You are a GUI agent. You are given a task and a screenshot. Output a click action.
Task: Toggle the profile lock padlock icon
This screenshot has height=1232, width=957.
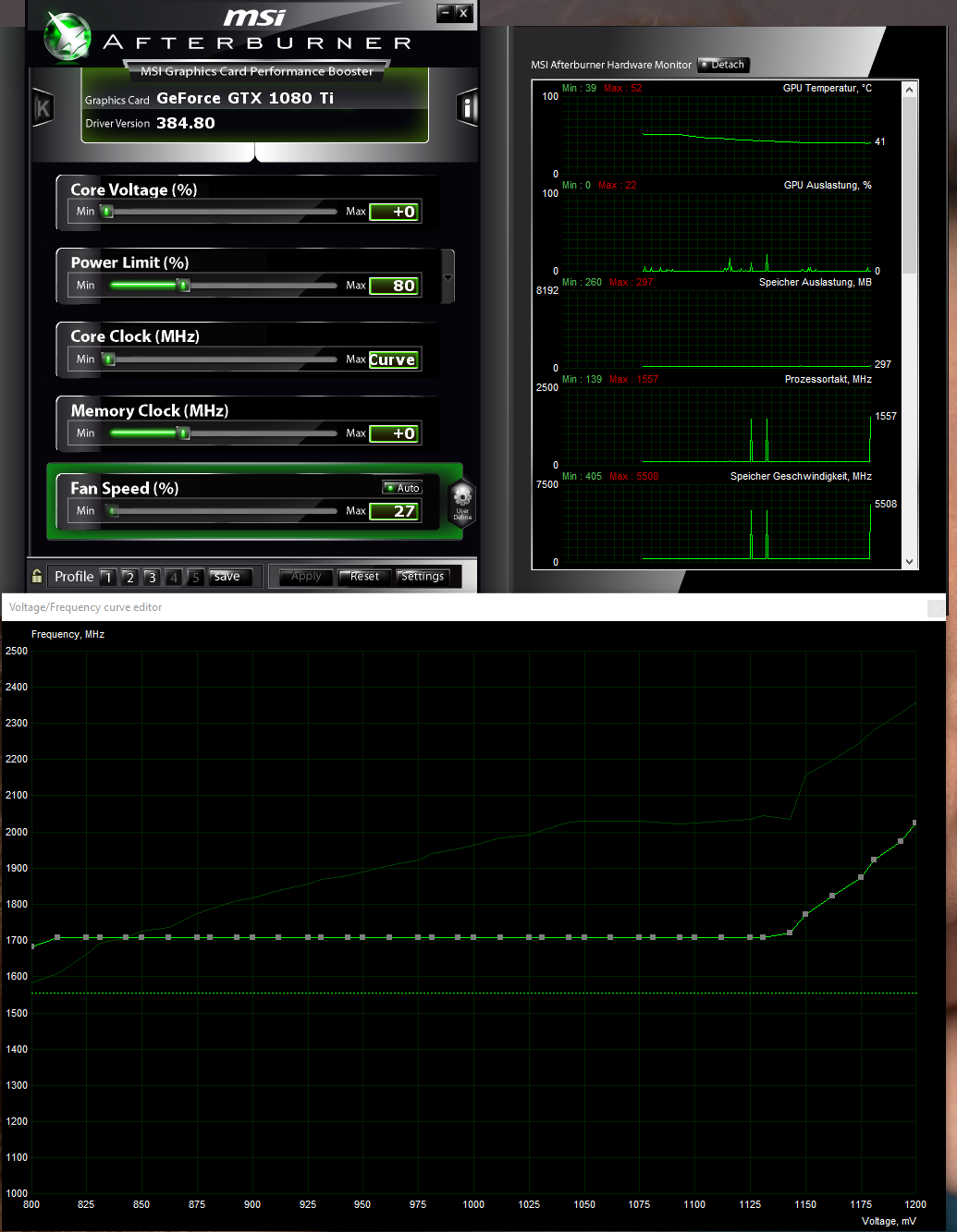click(37, 576)
